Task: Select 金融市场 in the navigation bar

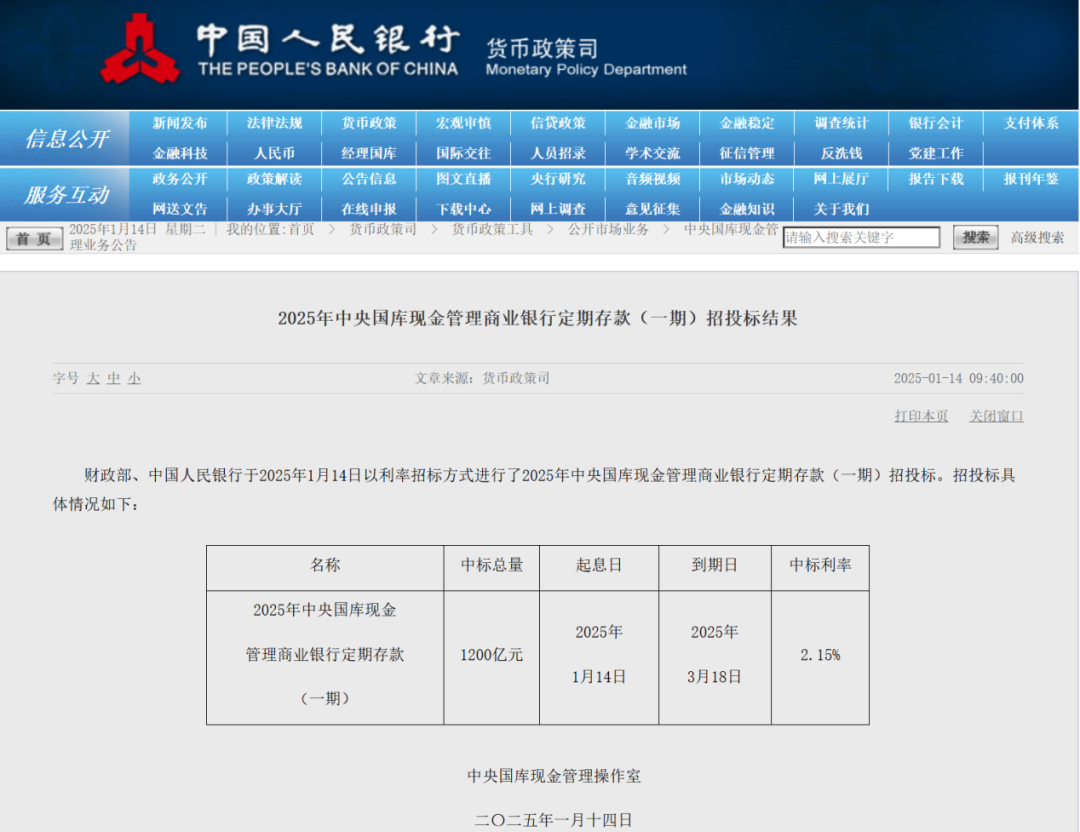Action: point(653,123)
